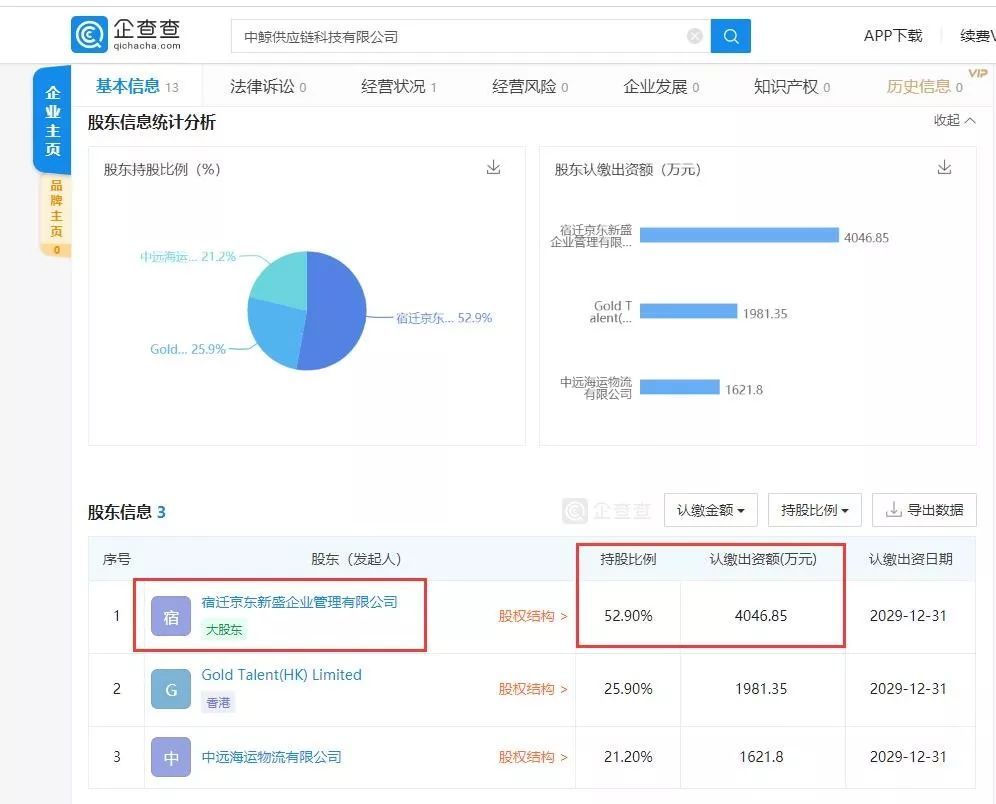The width and height of the screenshot is (996, 804).
Task: Click the 认缴出资额(万元) column header
Action: click(x=763, y=559)
